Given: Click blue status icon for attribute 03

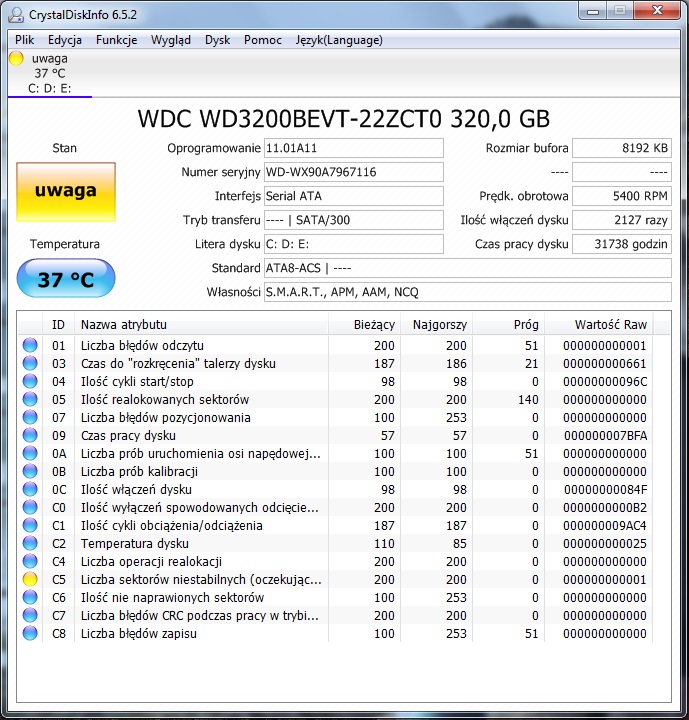Looking at the screenshot, I should 30,363.
